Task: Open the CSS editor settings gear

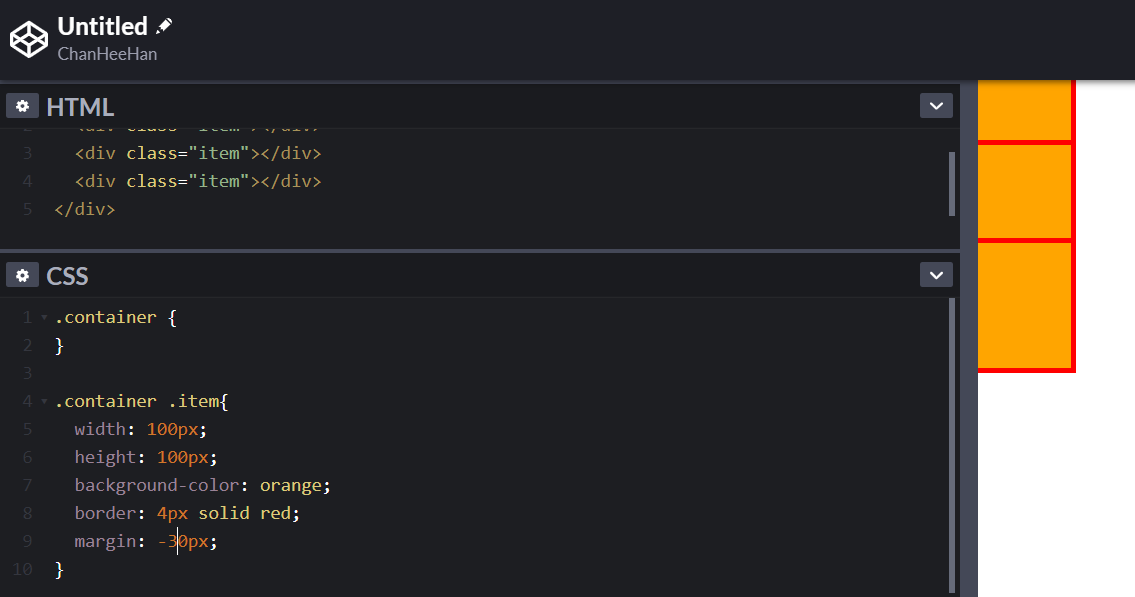Action: point(22,275)
